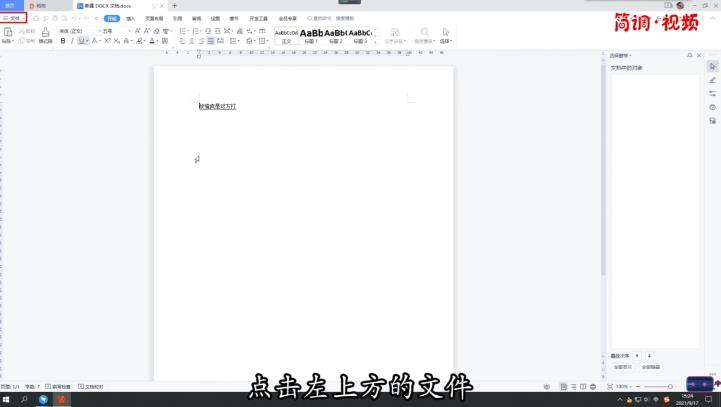The image size is (721, 407).
Task: Click the Find and Replace magnifier icon
Action: pyautogui.click(x=425, y=33)
